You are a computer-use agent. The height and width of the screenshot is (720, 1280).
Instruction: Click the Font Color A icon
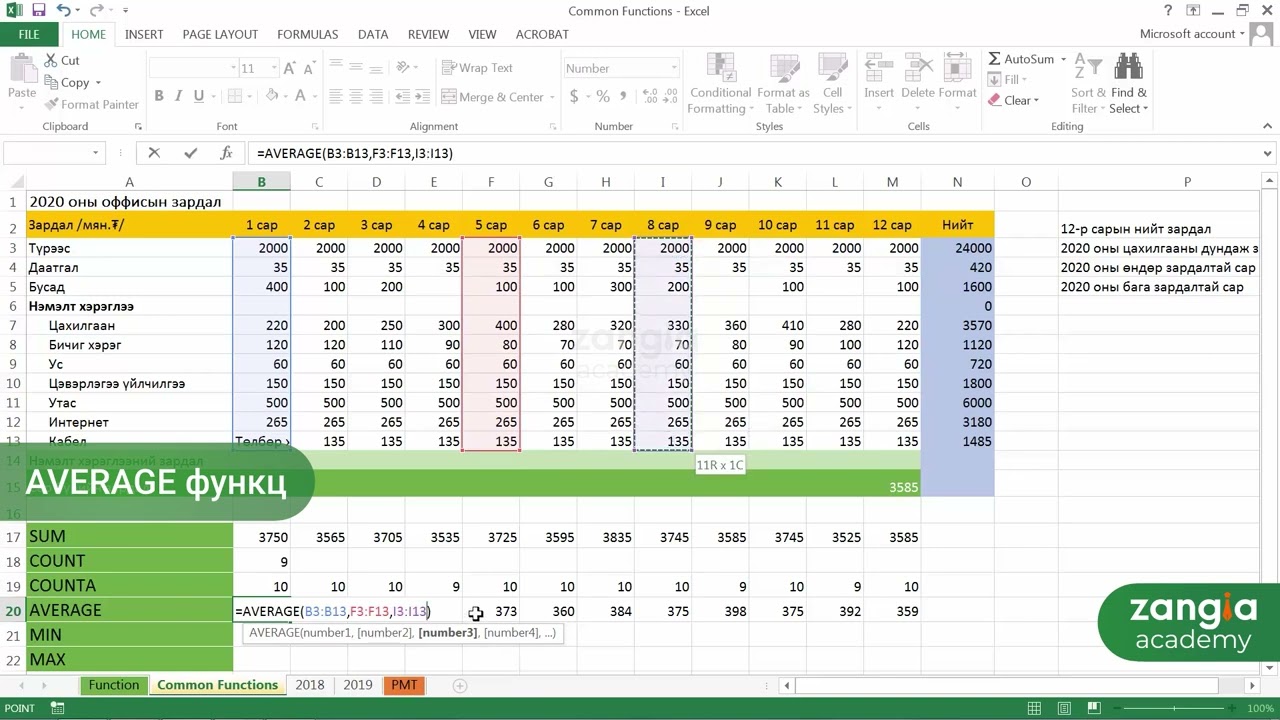301,97
